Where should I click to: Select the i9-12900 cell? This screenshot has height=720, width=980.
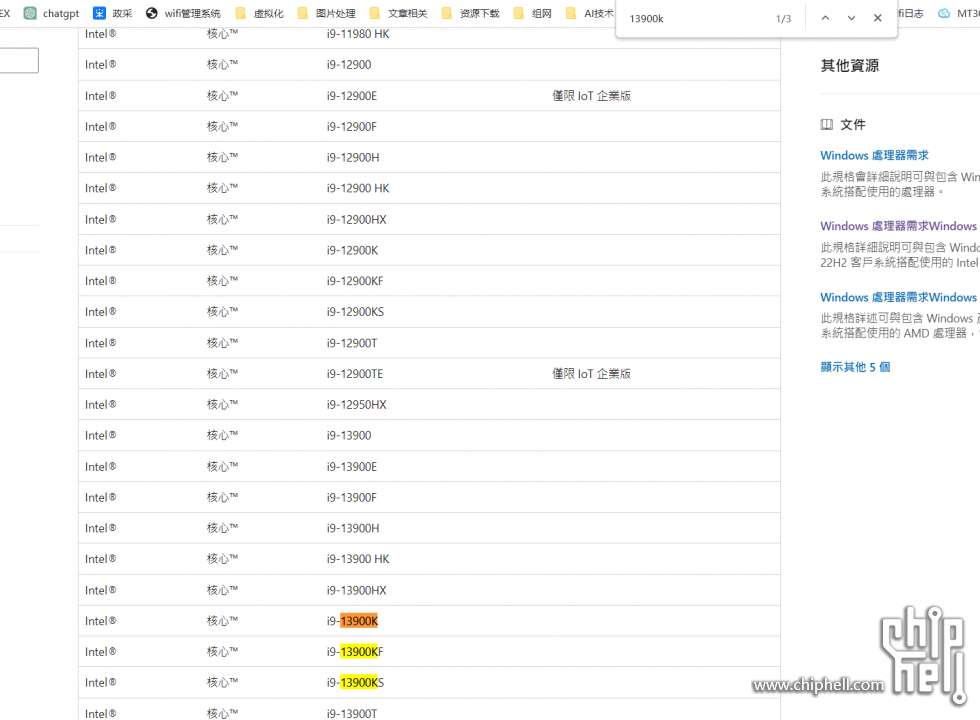(x=349, y=64)
